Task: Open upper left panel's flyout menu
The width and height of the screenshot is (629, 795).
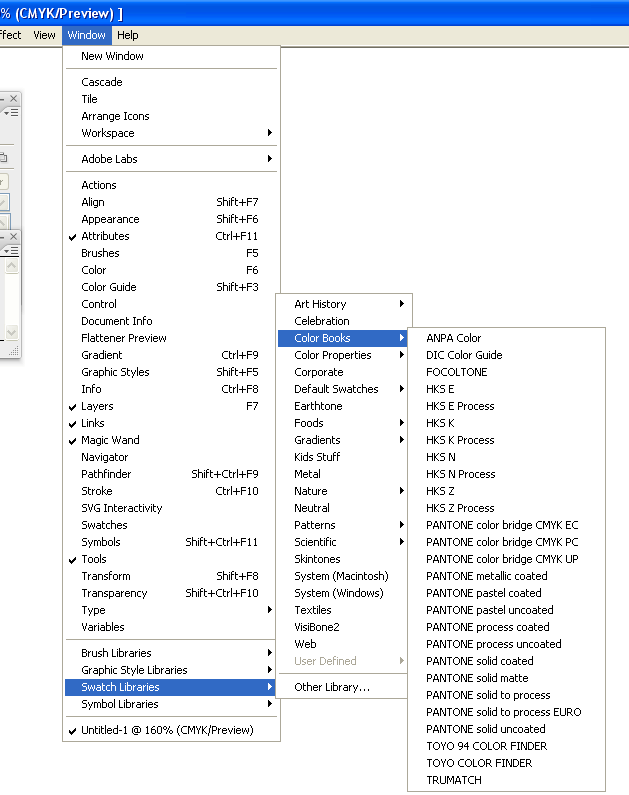Action: (x=12, y=112)
